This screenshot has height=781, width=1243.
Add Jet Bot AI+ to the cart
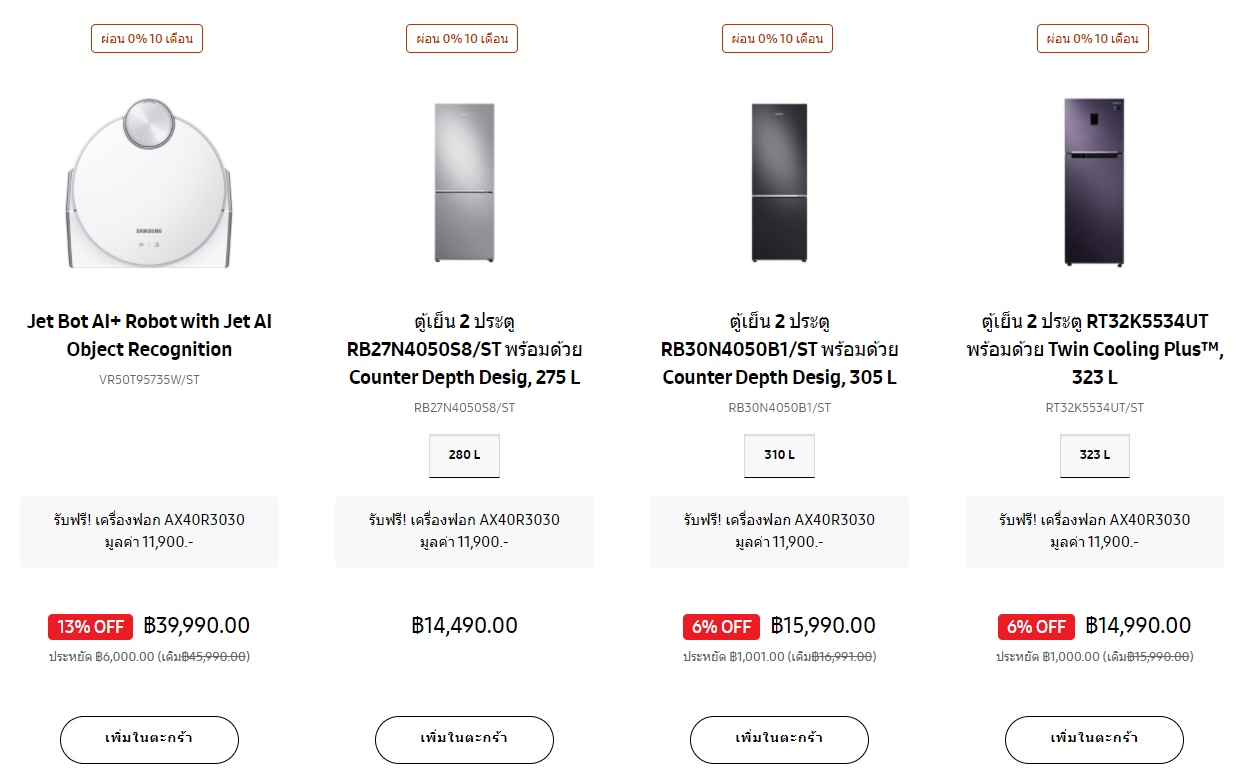[x=149, y=740]
